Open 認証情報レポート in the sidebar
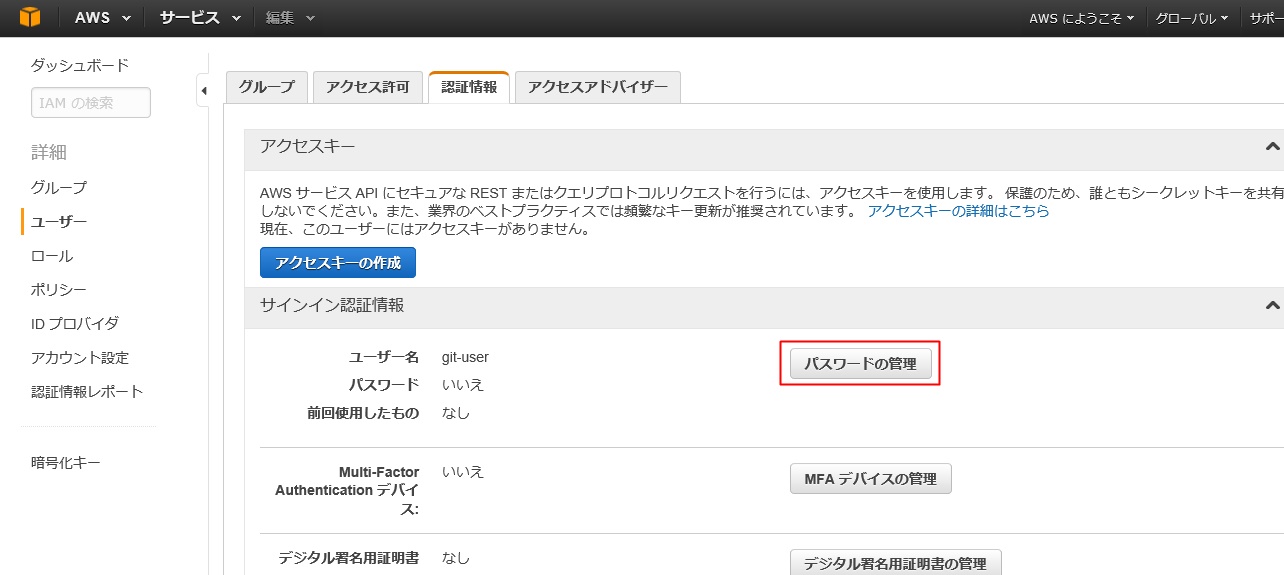Viewport: 1284px width, 575px height. coord(87,392)
